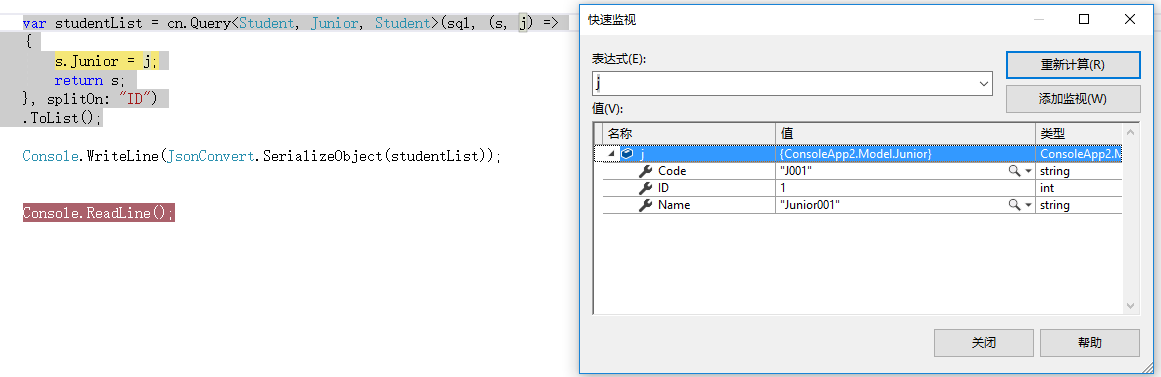Screen dimensions: 1161x377
Task: Maximize the 快速监视 dialog window
Action: [x=1084, y=20]
